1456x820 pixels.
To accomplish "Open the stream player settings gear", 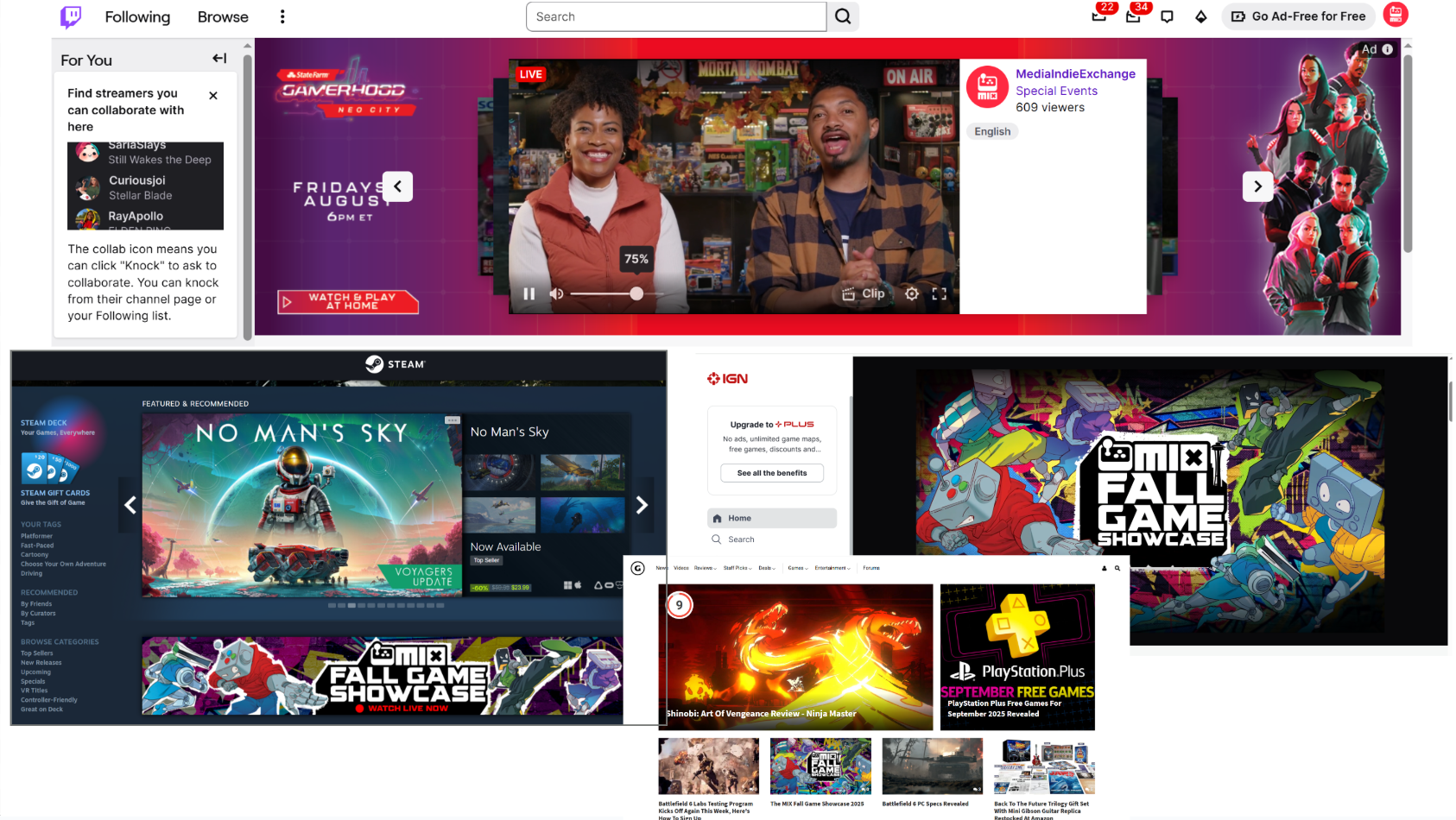I will tap(912, 293).
